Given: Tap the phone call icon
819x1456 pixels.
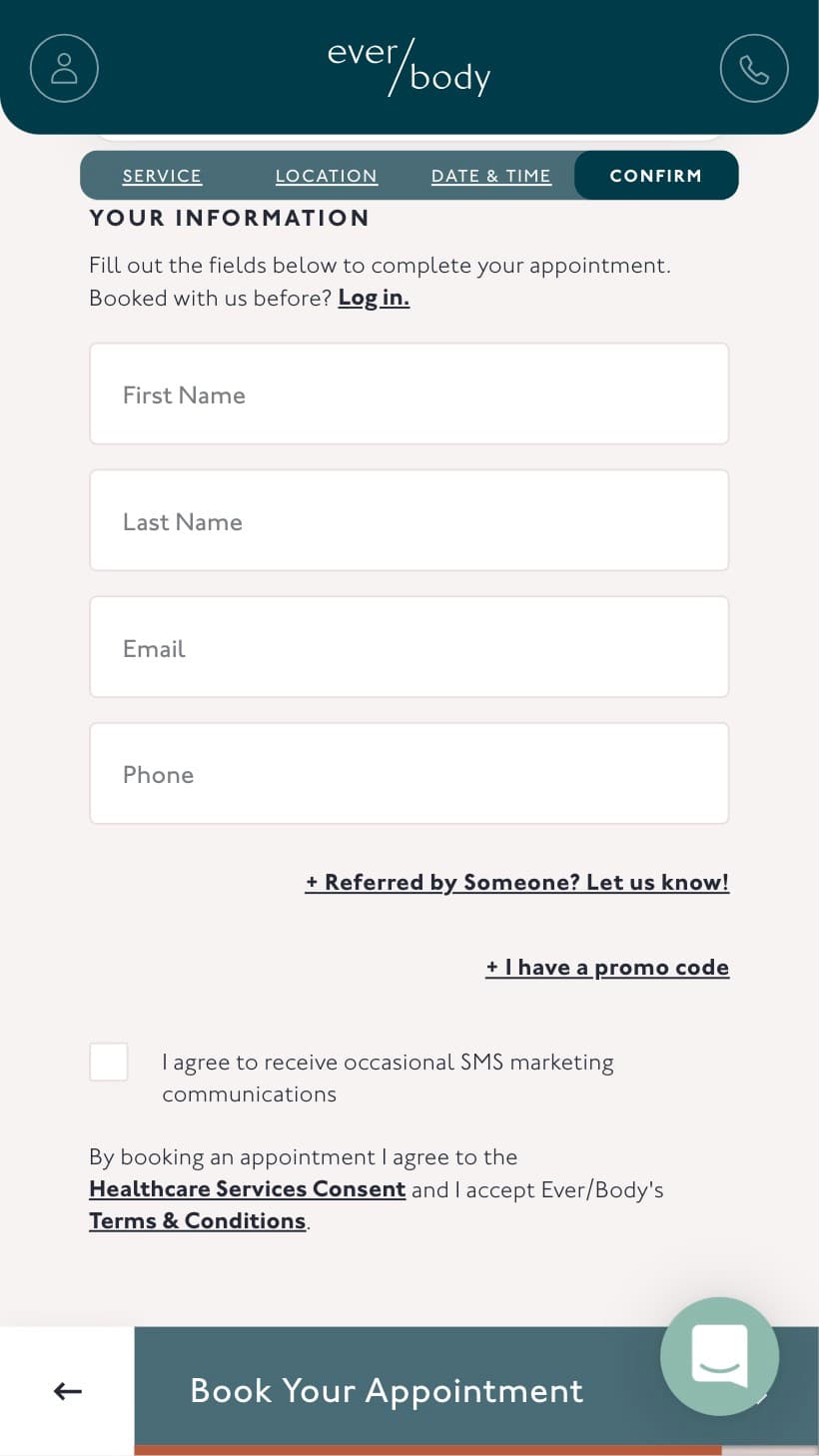Looking at the screenshot, I should pos(754,68).
